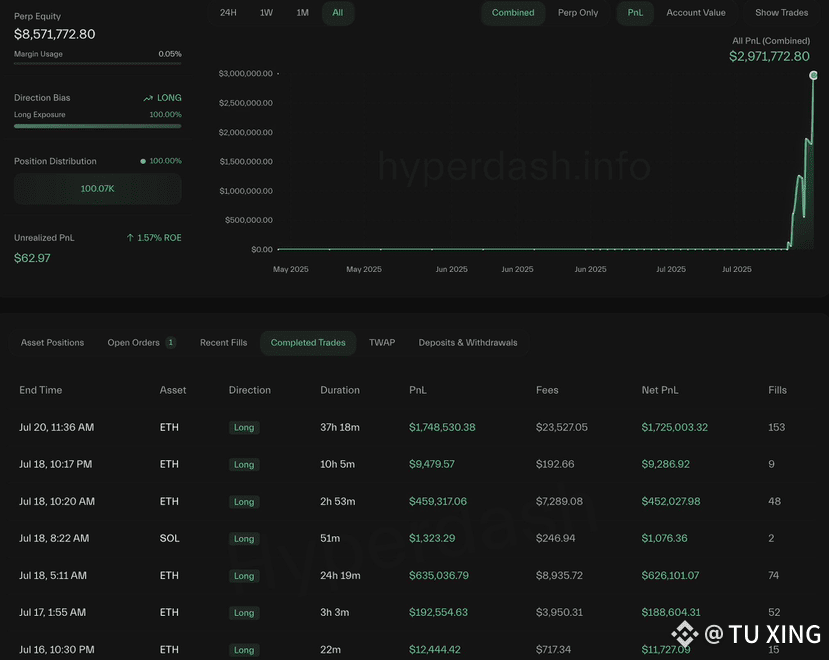Click the Jul 18, 10:20 AM trade row
Viewport: 829px width, 660px height.
[414, 501]
